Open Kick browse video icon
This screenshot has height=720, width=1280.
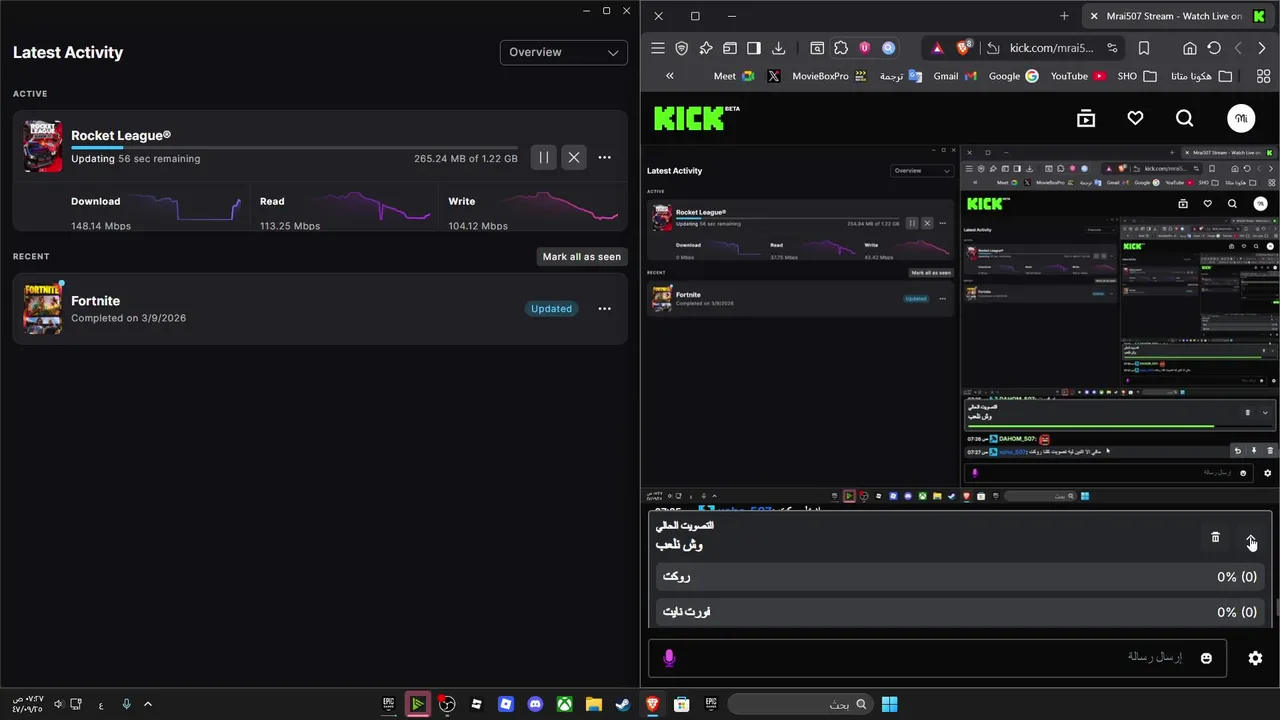tap(1086, 118)
